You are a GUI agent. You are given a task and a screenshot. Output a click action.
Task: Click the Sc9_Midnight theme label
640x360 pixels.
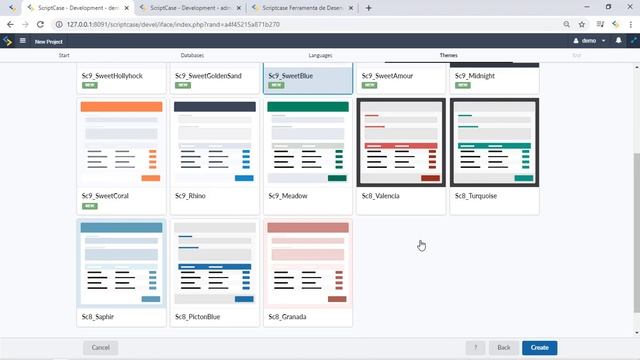tap(475, 76)
